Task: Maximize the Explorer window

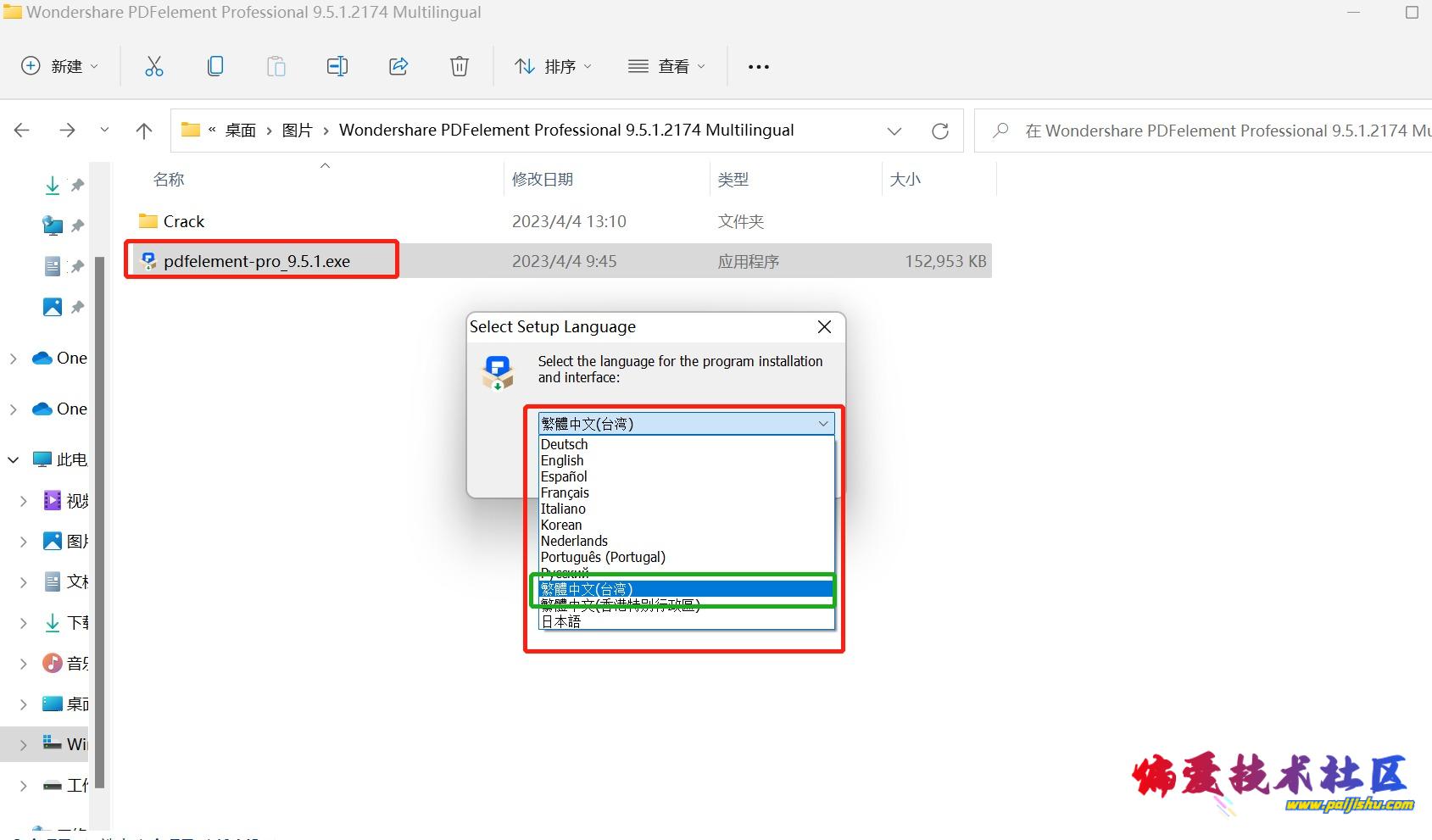Action: (x=1412, y=13)
